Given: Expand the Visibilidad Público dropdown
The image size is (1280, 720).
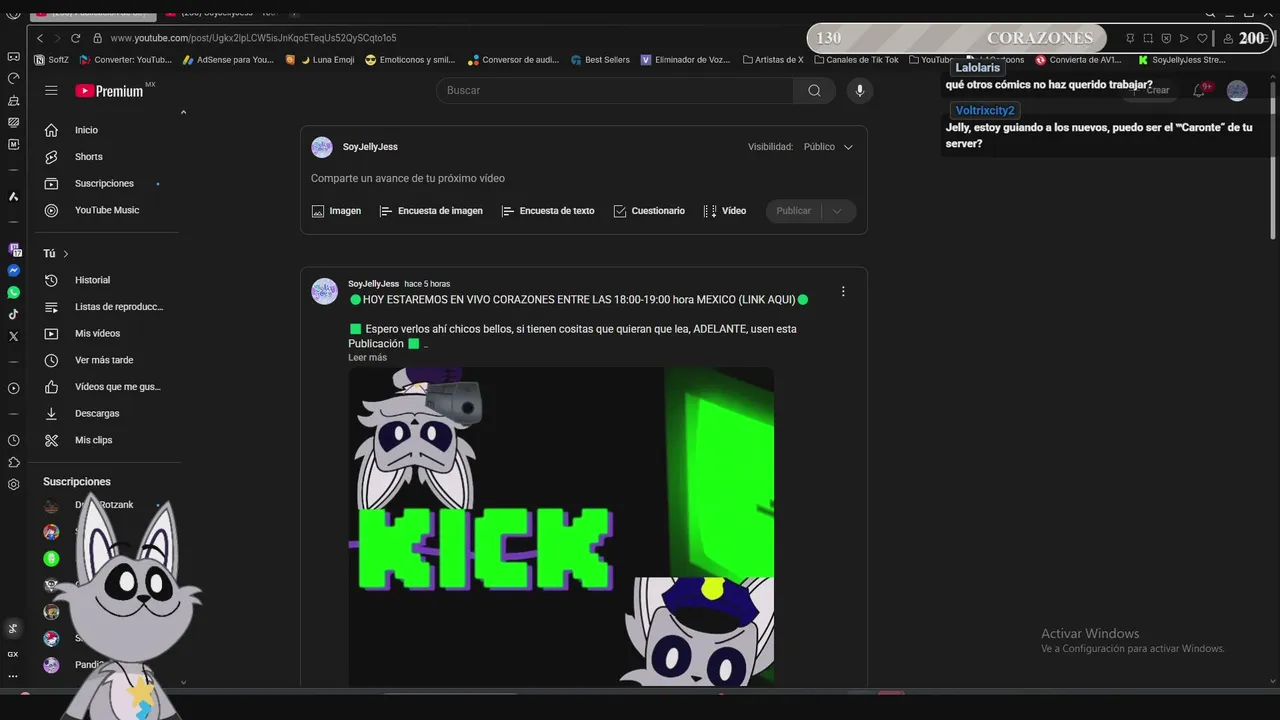Looking at the screenshot, I should (828, 147).
